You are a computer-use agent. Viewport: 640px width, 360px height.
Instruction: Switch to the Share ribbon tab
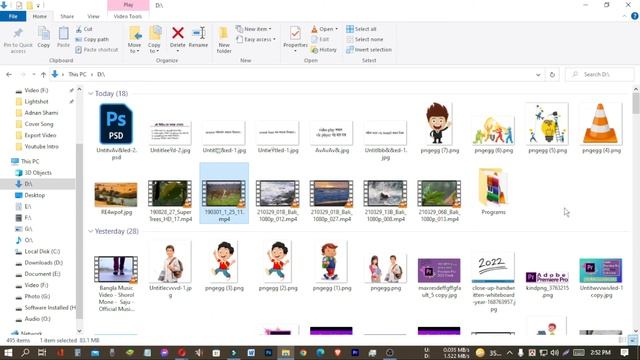click(67, 16)
